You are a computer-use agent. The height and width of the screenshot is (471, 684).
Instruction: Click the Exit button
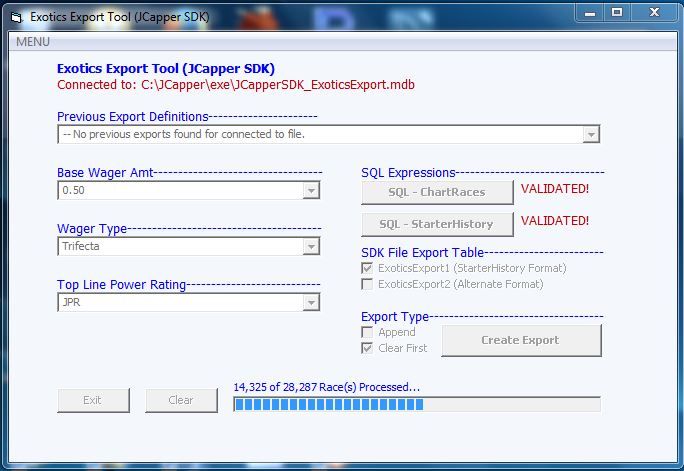pyautogui.click(x=93, y=400)
